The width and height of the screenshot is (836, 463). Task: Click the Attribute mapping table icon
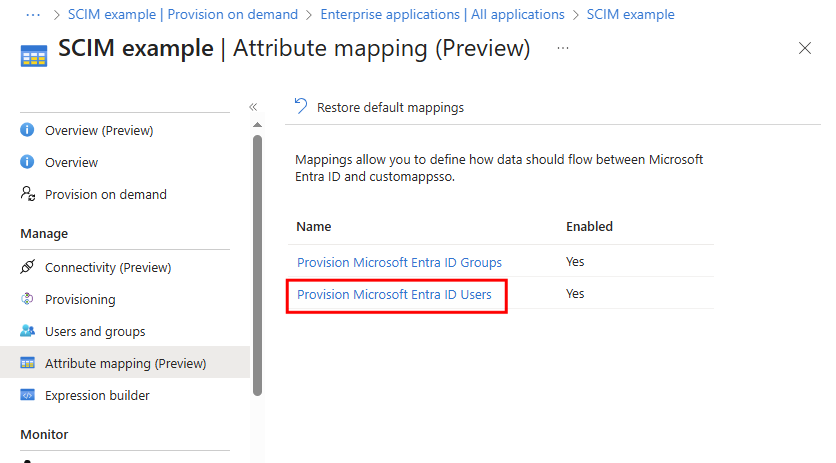(x=28, y=363)
